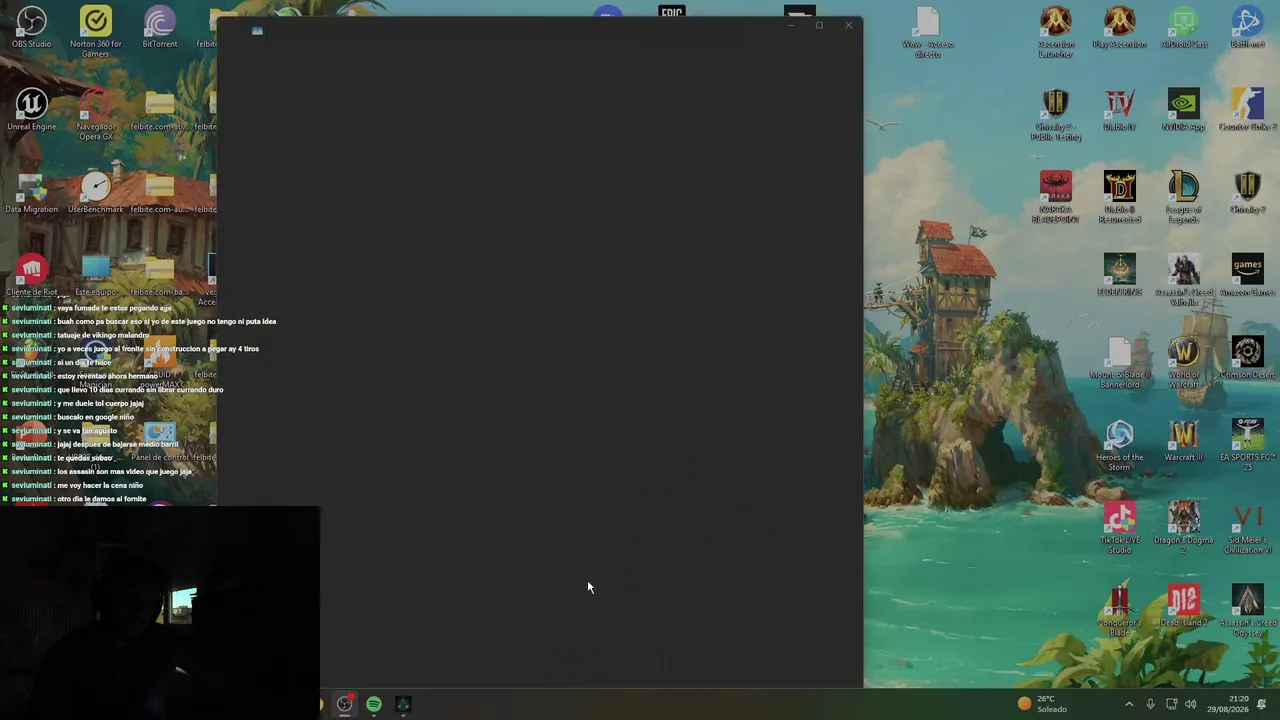Click the Battle.net desktop icon

point(1248,27)
